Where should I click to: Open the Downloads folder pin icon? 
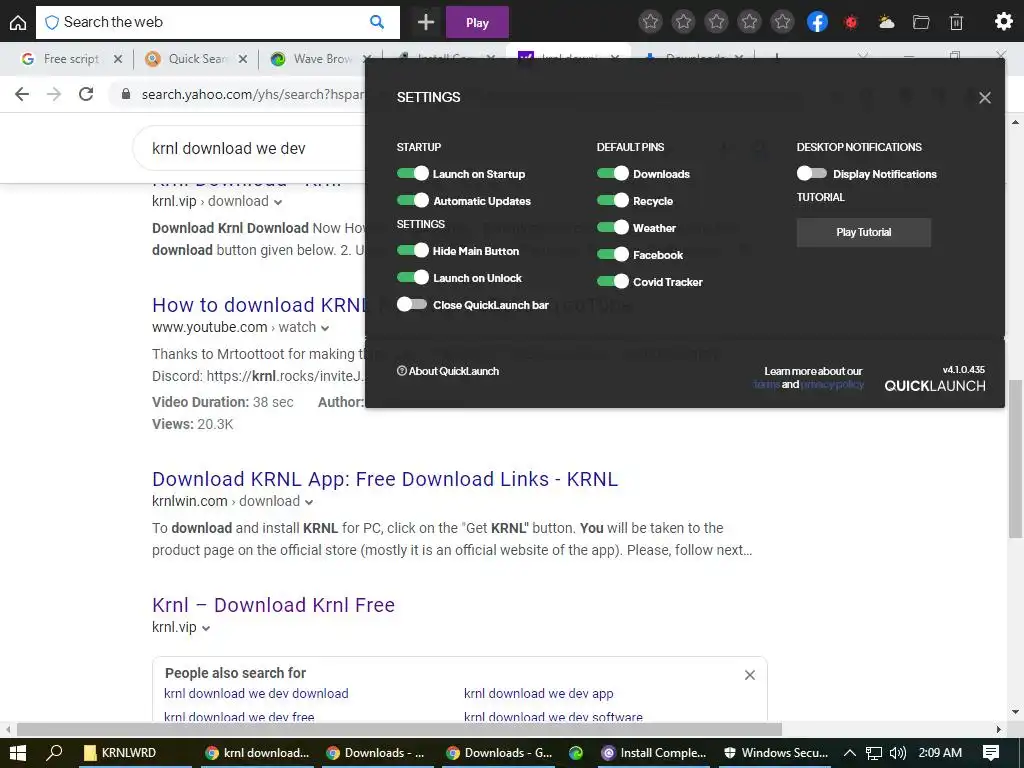click(x=921, y=22)
